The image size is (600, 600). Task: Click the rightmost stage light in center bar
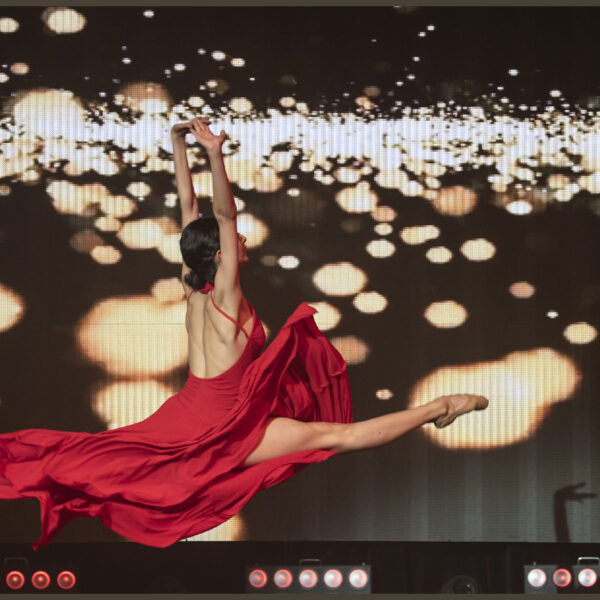click(358, 578)
